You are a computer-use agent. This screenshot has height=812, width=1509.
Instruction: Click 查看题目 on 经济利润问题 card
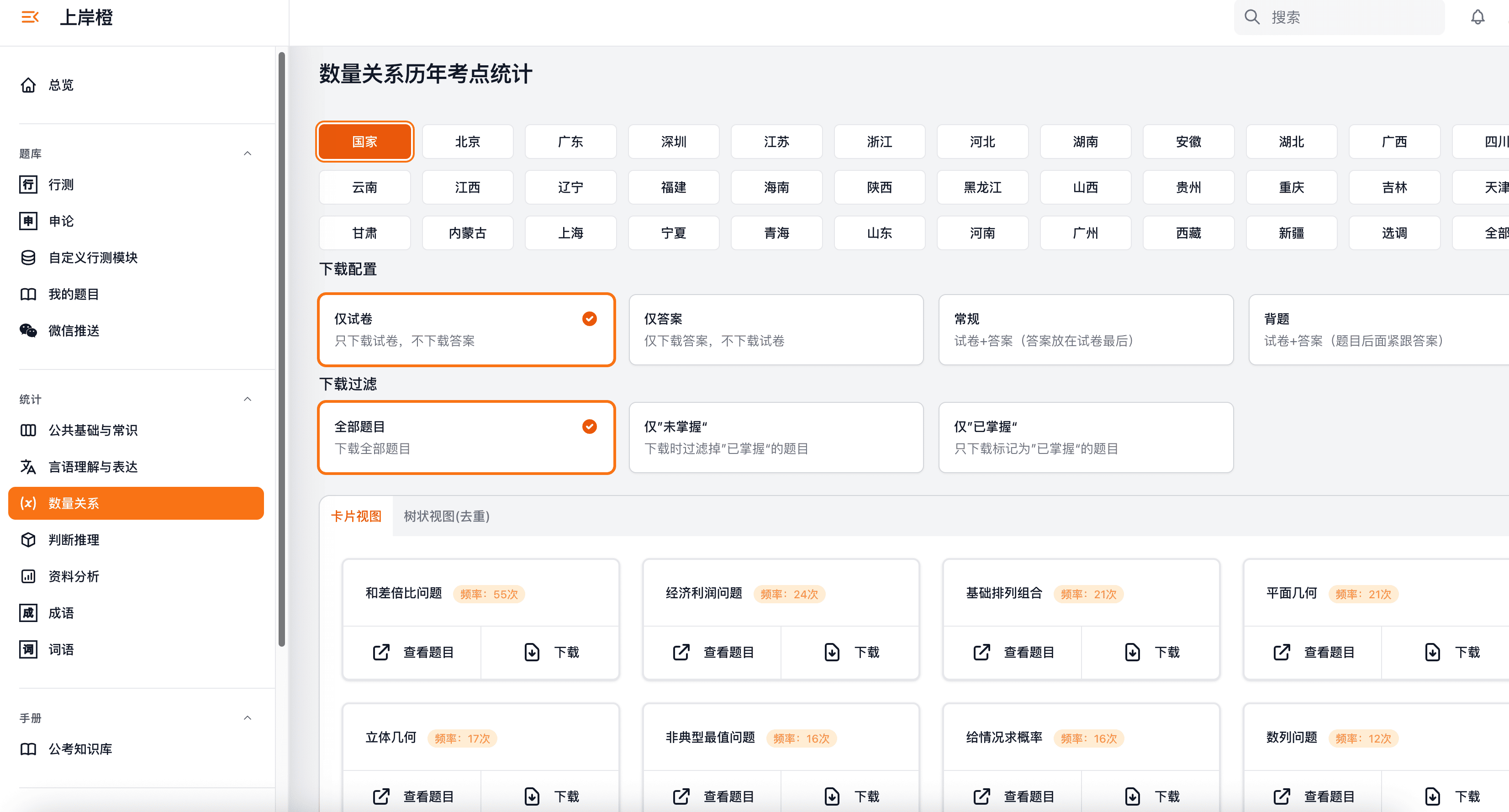tap(728, 652)
